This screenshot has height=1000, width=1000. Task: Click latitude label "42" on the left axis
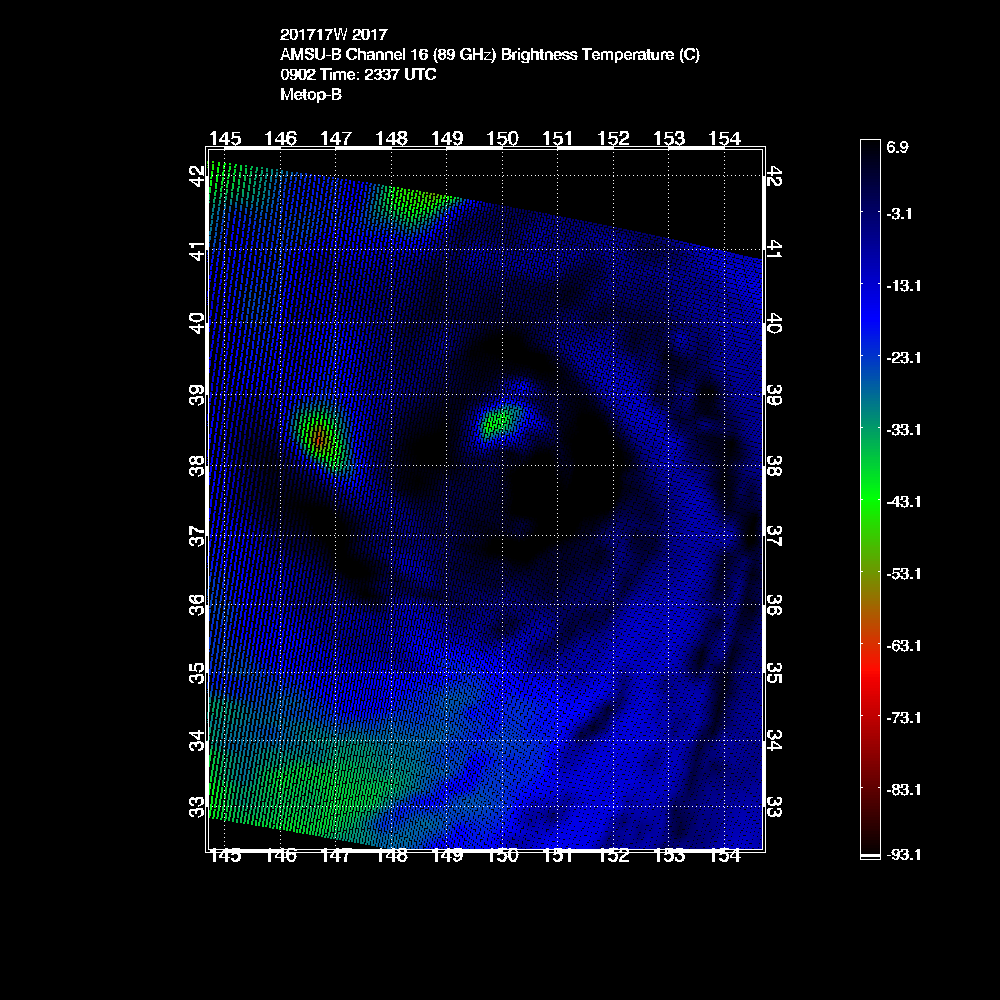click(x=198, y=176)
